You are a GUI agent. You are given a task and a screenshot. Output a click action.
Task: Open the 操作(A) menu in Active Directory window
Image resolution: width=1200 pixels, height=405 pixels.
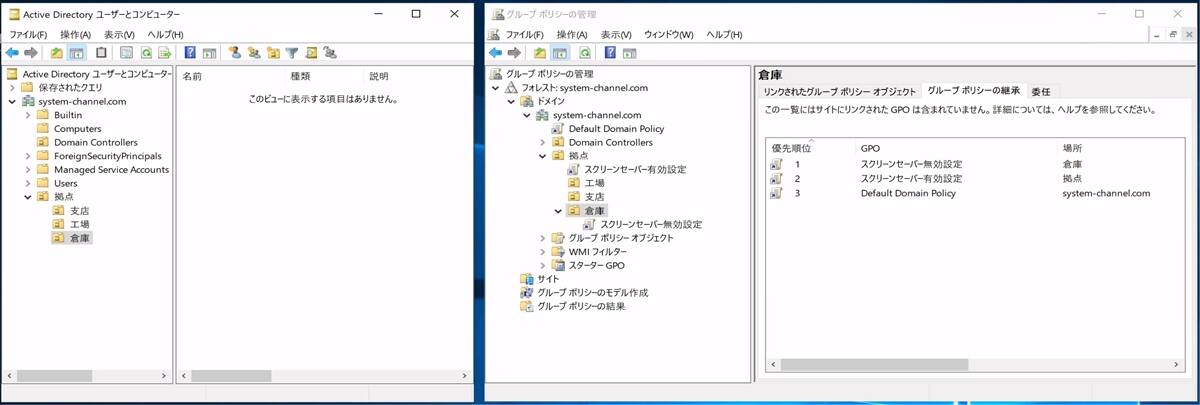(78, 35)
